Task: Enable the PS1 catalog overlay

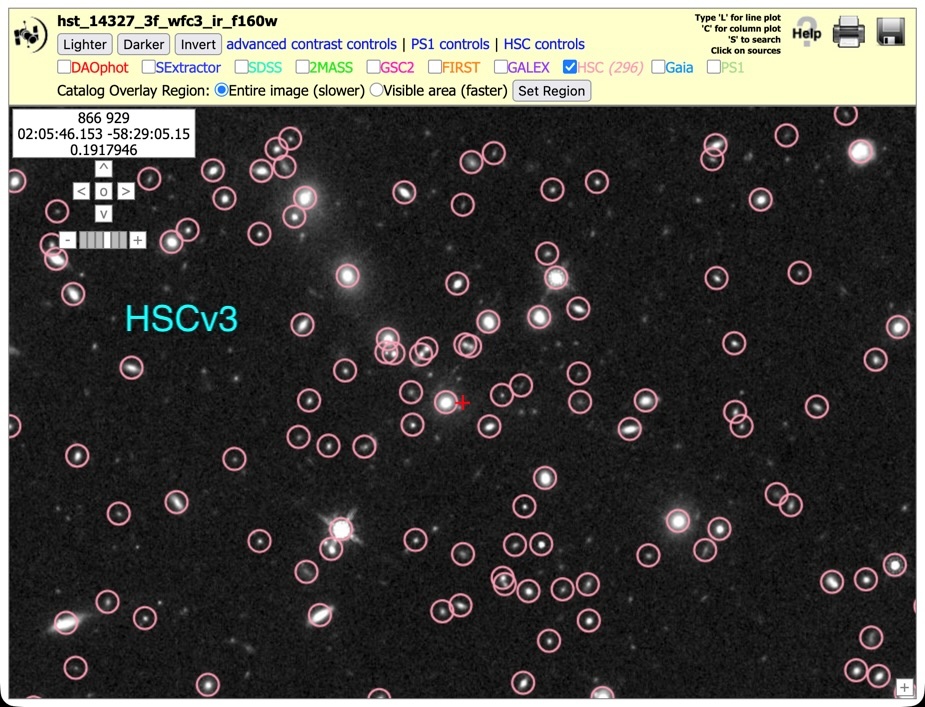Action: pos(714,67)
